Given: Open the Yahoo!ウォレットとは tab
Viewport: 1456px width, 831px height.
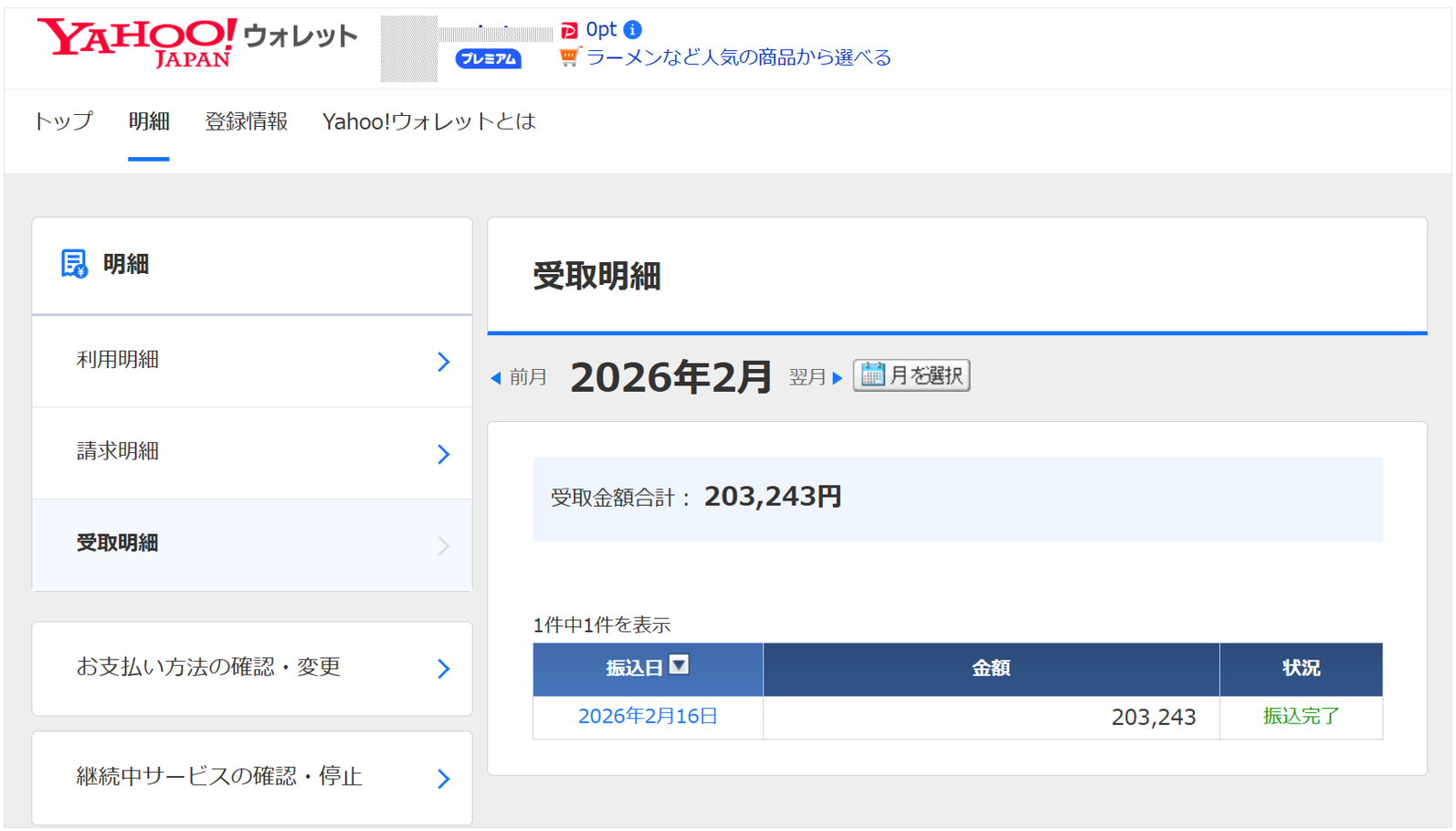Looking at the screenshot, I should pos(428,121).
